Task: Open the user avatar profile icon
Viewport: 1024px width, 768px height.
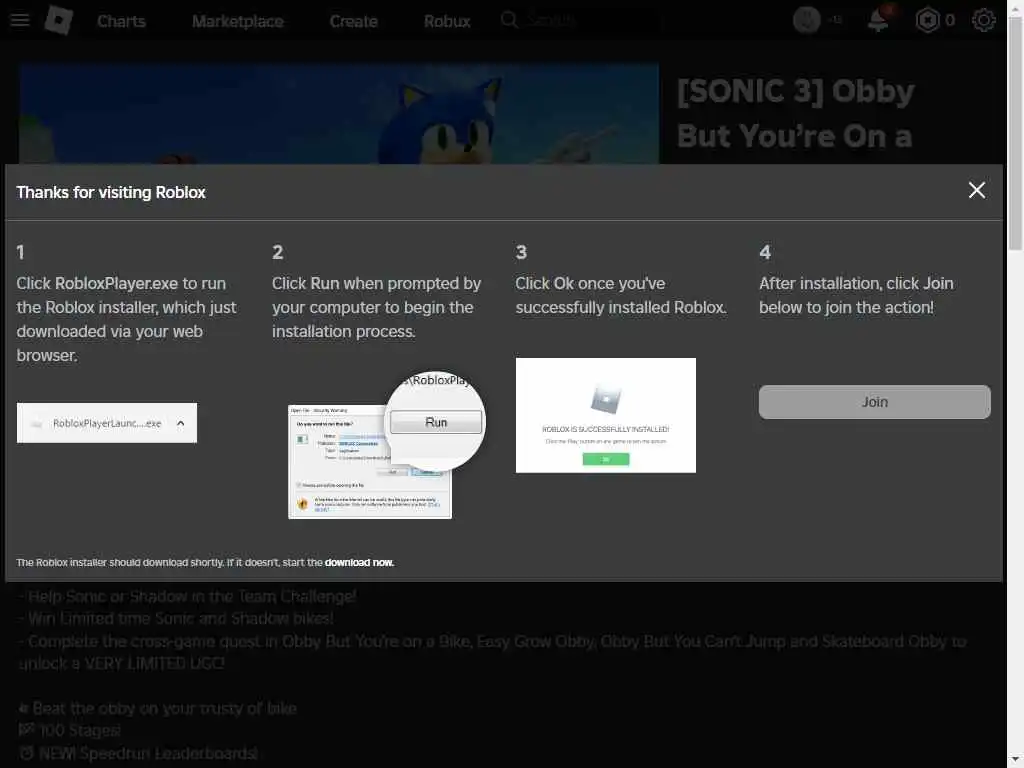Action: coord(807,20)
